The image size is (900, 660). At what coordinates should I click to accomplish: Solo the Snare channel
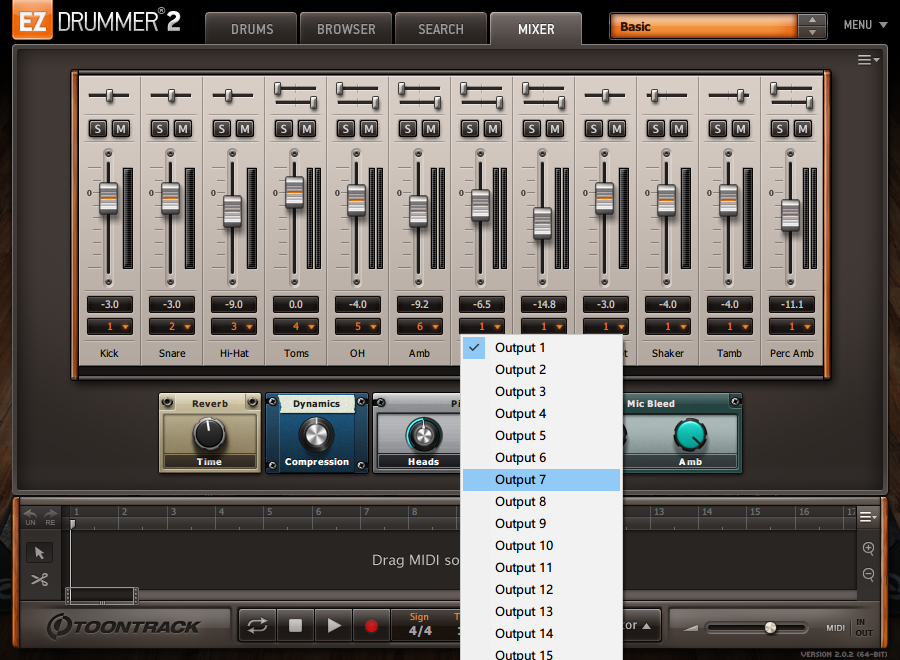(160, 129)
